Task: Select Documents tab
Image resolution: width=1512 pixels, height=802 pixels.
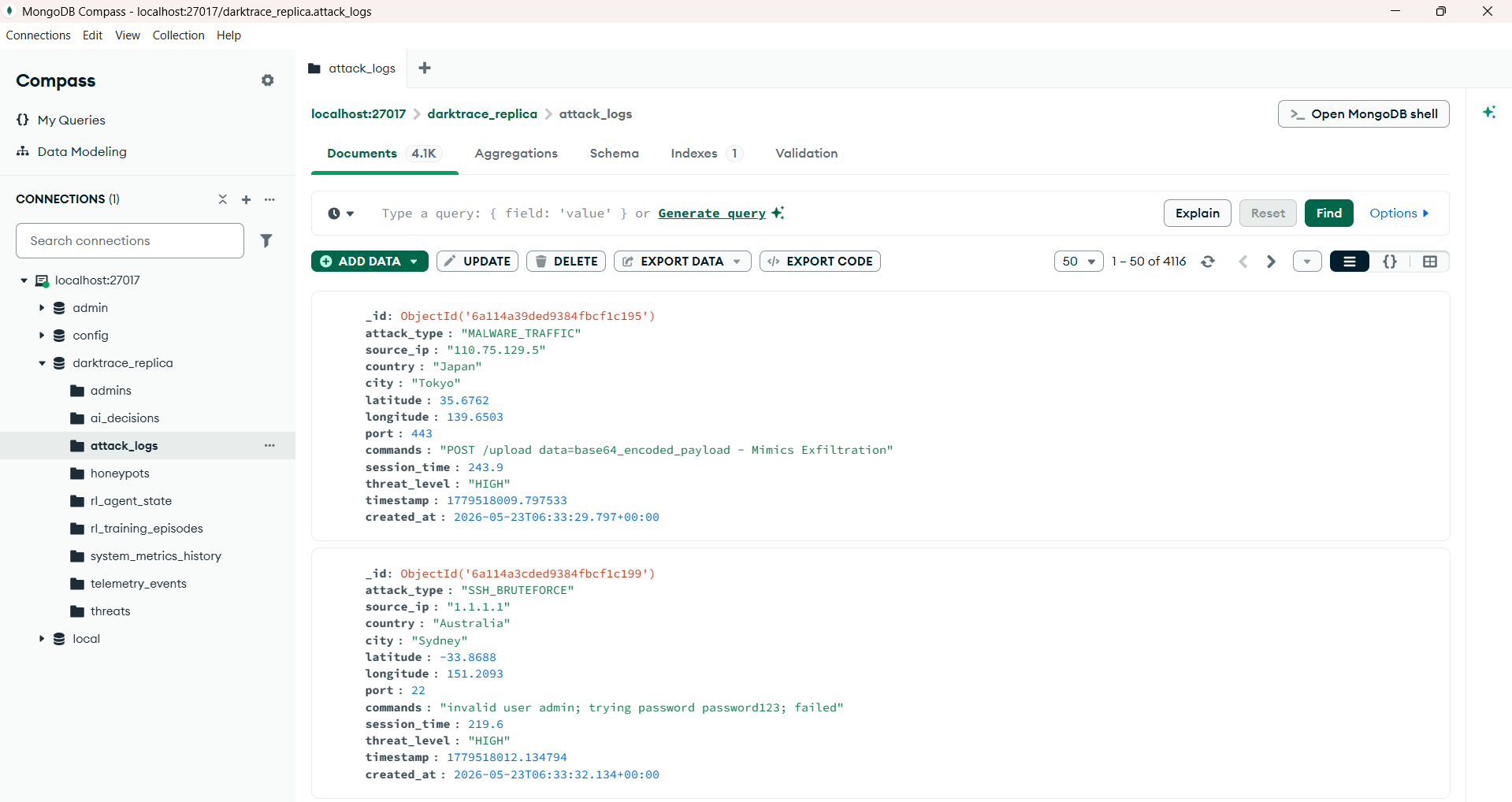Action: [385, 154]
